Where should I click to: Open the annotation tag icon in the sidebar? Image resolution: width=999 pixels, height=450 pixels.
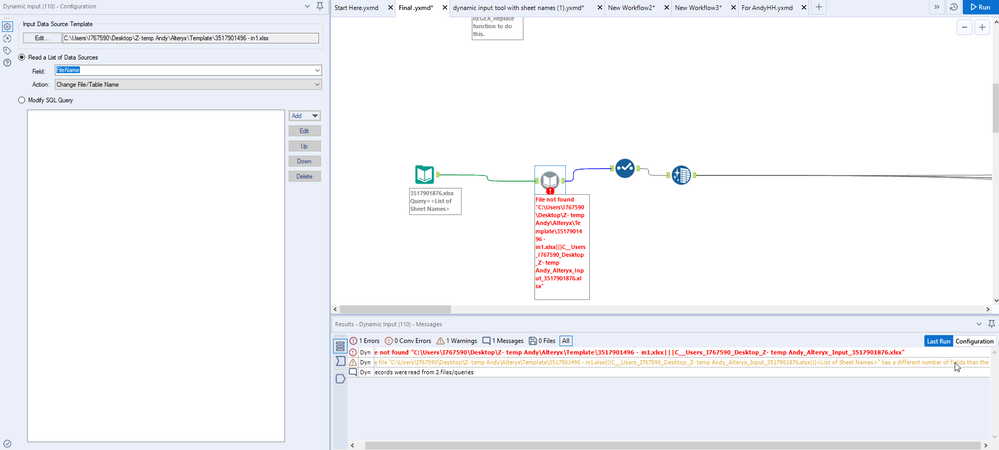(8, 50)
